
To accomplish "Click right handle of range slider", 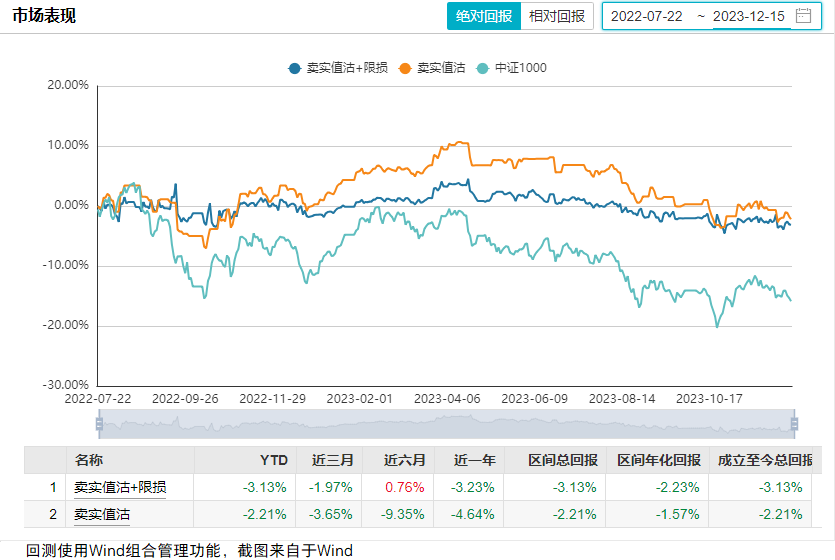I will 794,424.
